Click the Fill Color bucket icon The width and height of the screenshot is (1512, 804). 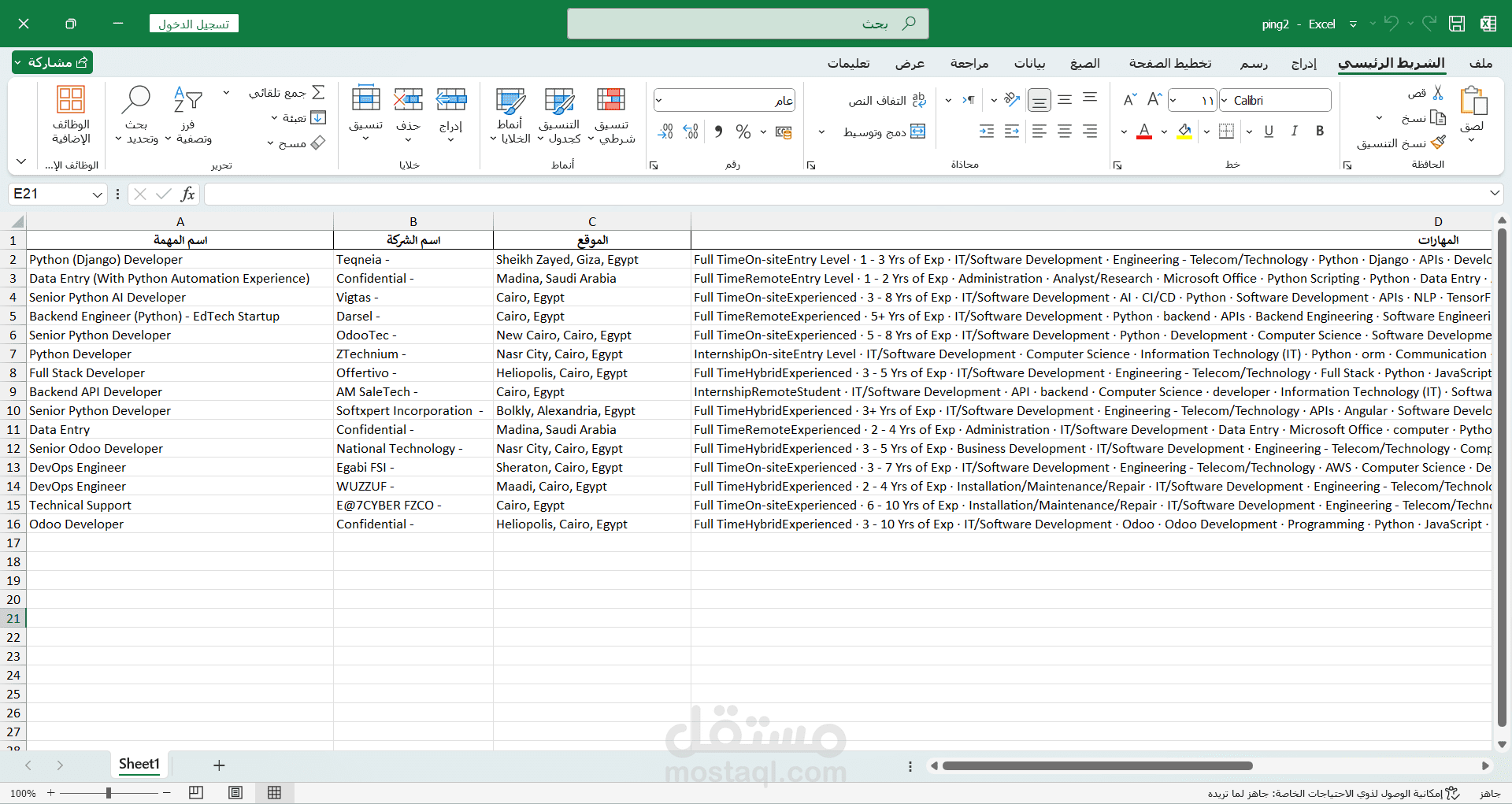click(x=1184, y=132)
